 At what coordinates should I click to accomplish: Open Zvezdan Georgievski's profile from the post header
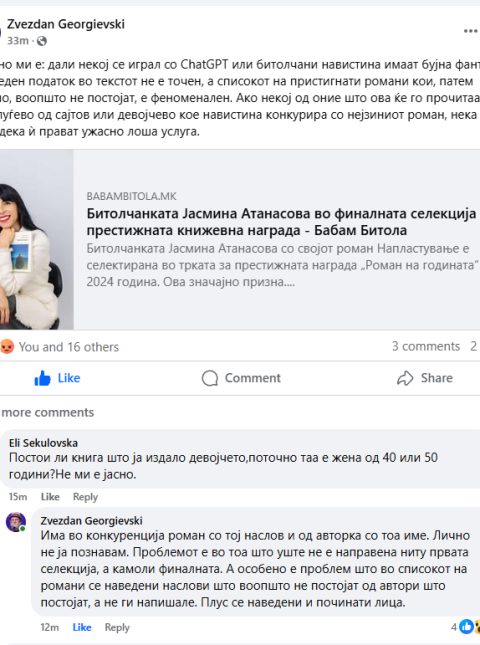66,24
